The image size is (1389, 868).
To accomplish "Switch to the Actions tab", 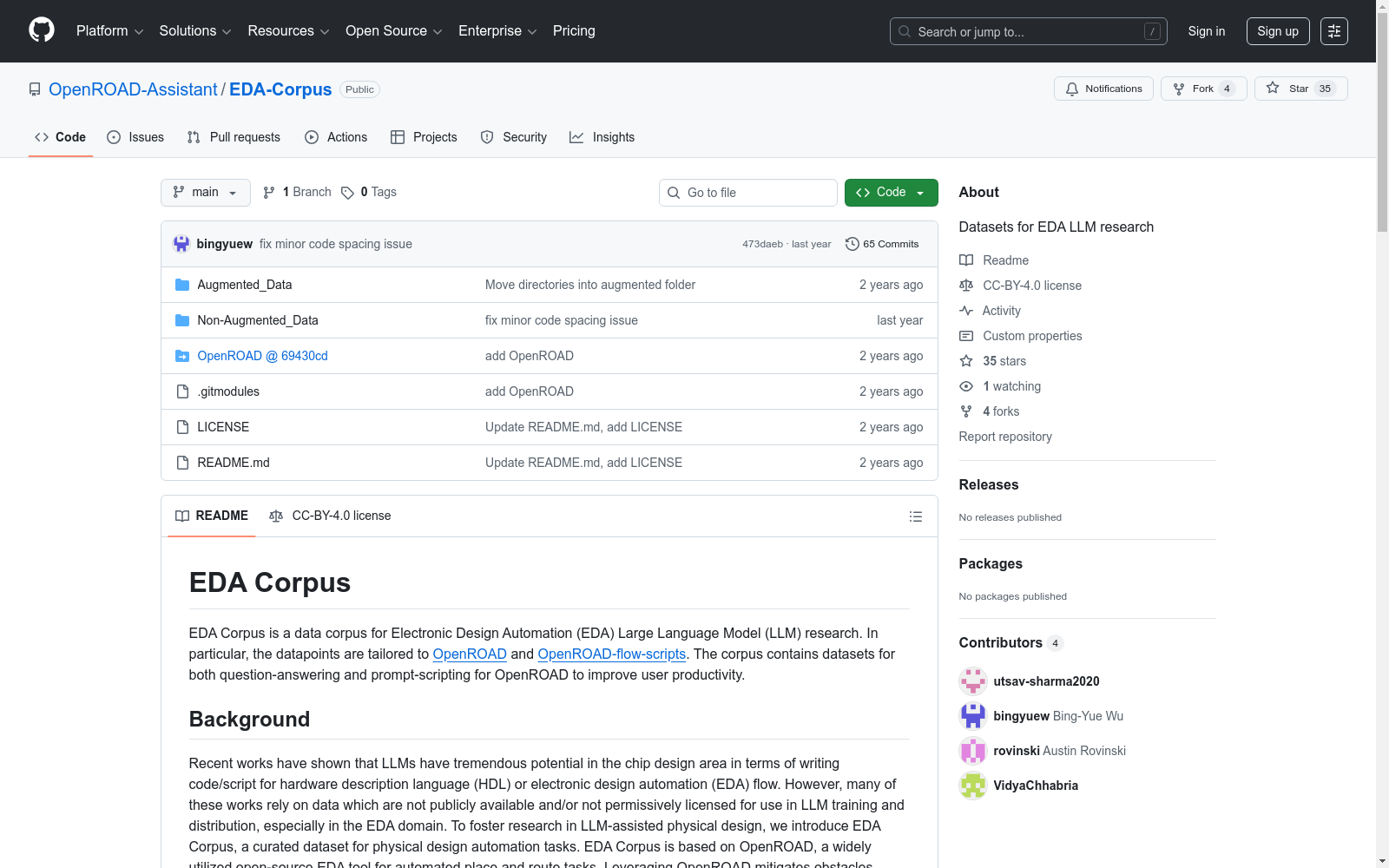I will click(x=336, y=137).
